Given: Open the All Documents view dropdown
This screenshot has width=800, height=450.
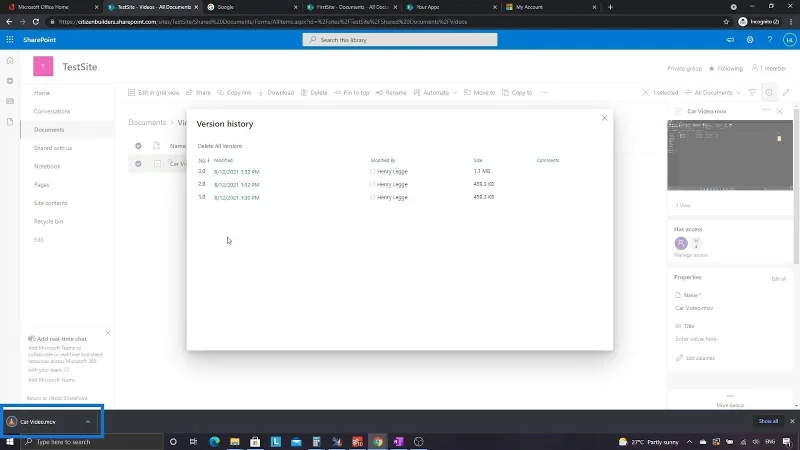Looking at the screenshot, I should tap(713, 92).
